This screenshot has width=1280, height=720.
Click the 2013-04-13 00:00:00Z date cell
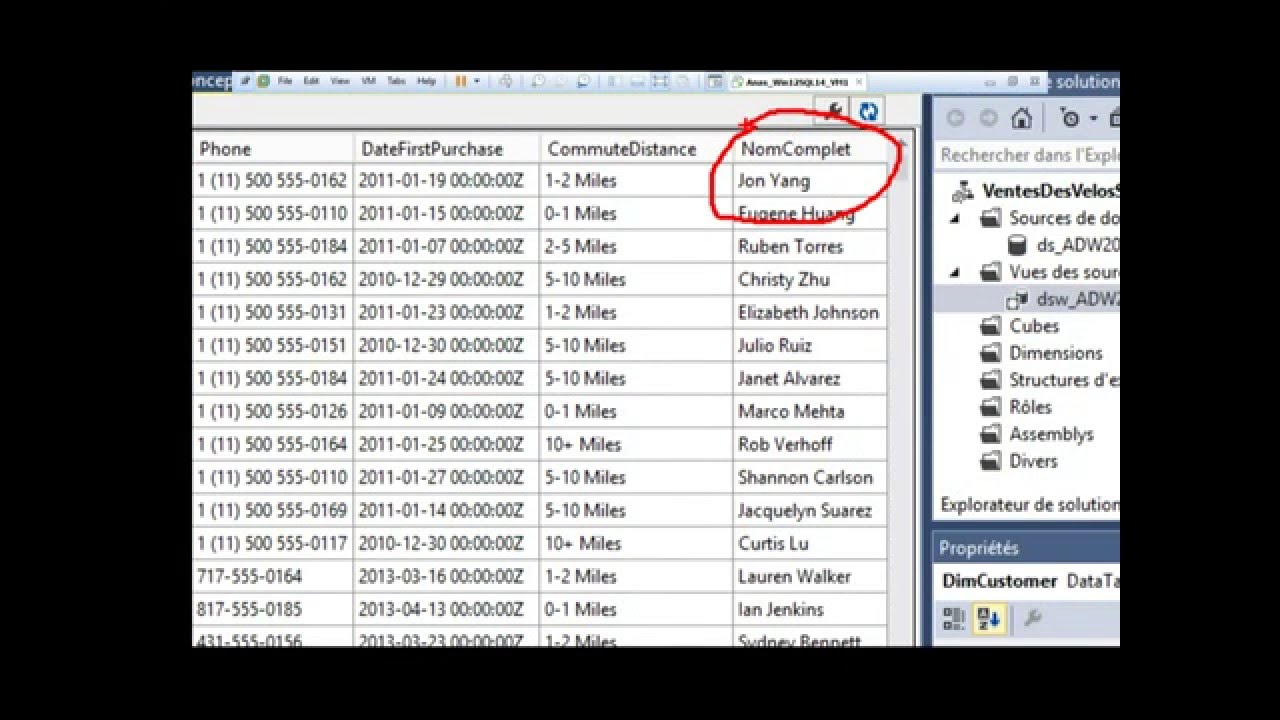(446, 609)
